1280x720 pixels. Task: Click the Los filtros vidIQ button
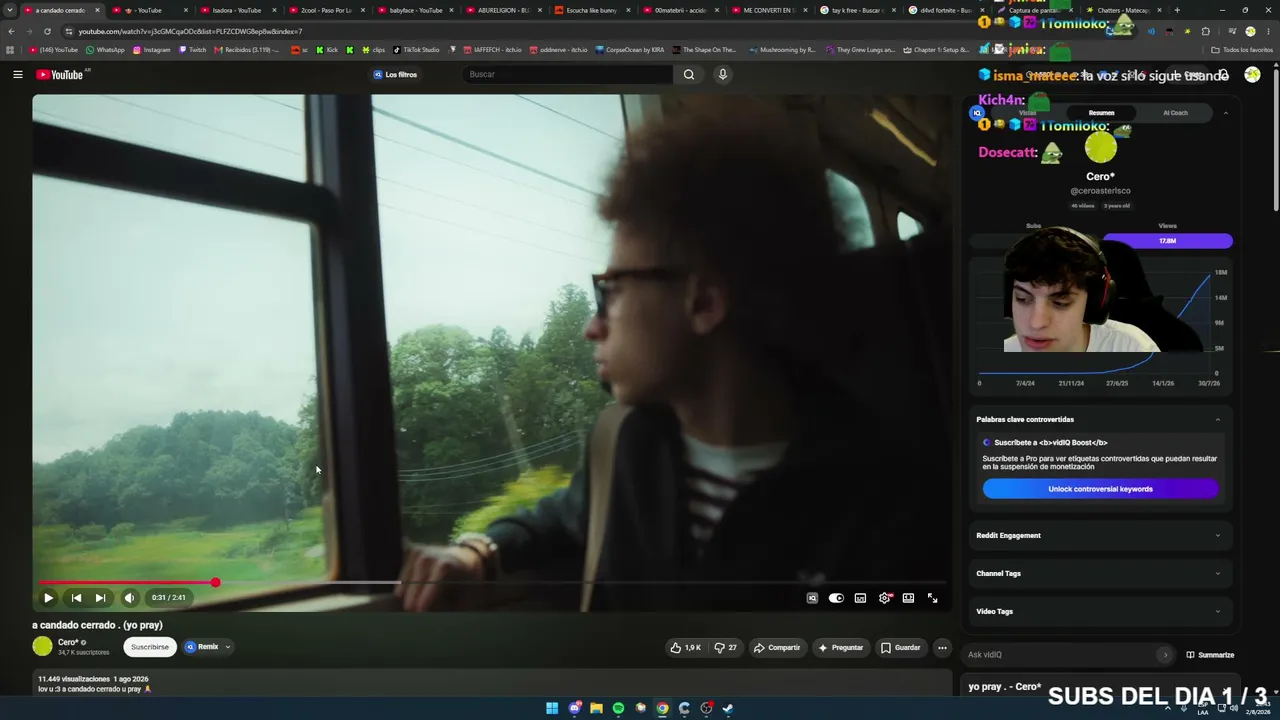[395, 75]
